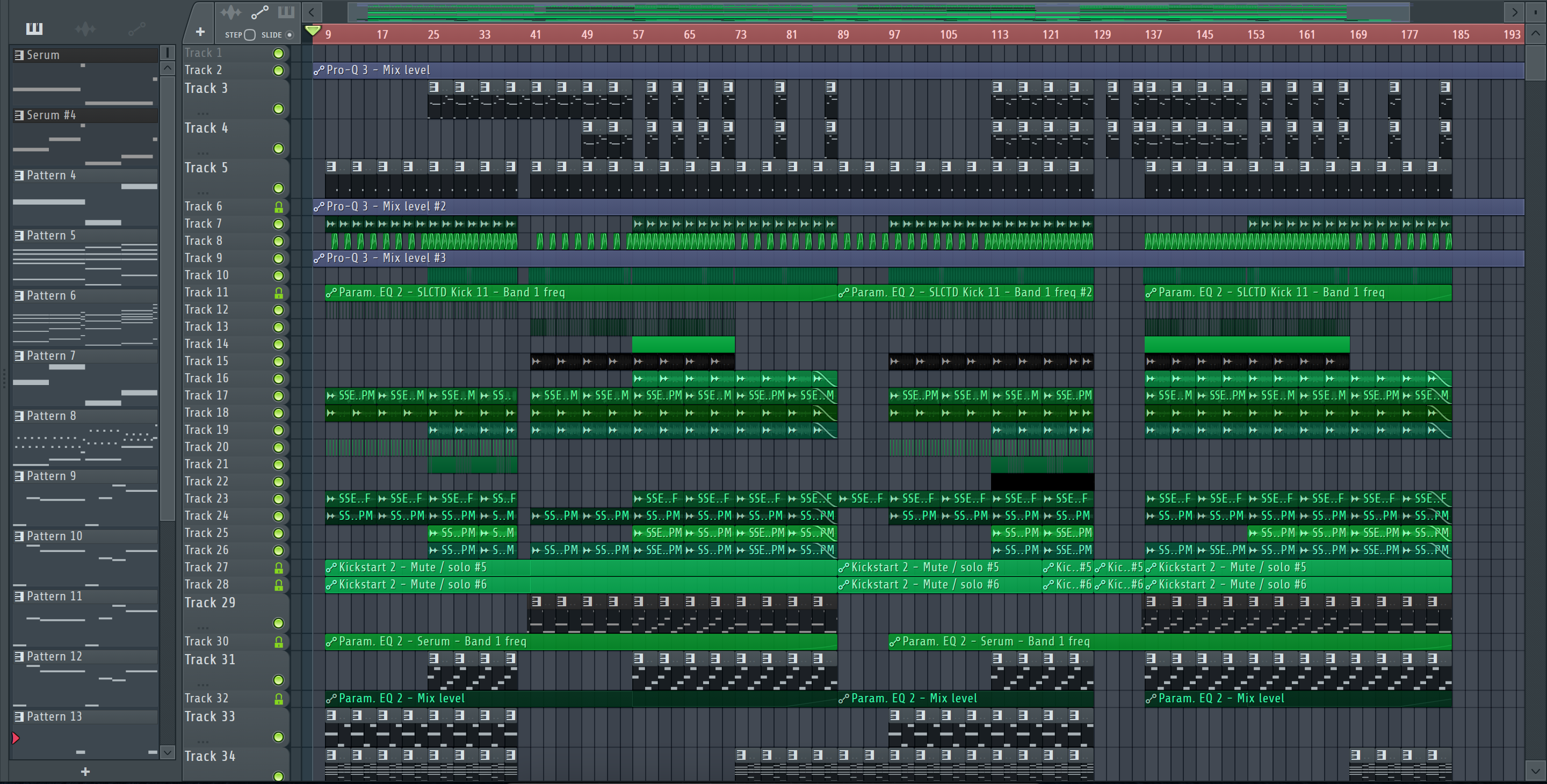
Task: Click the timeline scroll-left arrow
Action: tap(312, 11)
